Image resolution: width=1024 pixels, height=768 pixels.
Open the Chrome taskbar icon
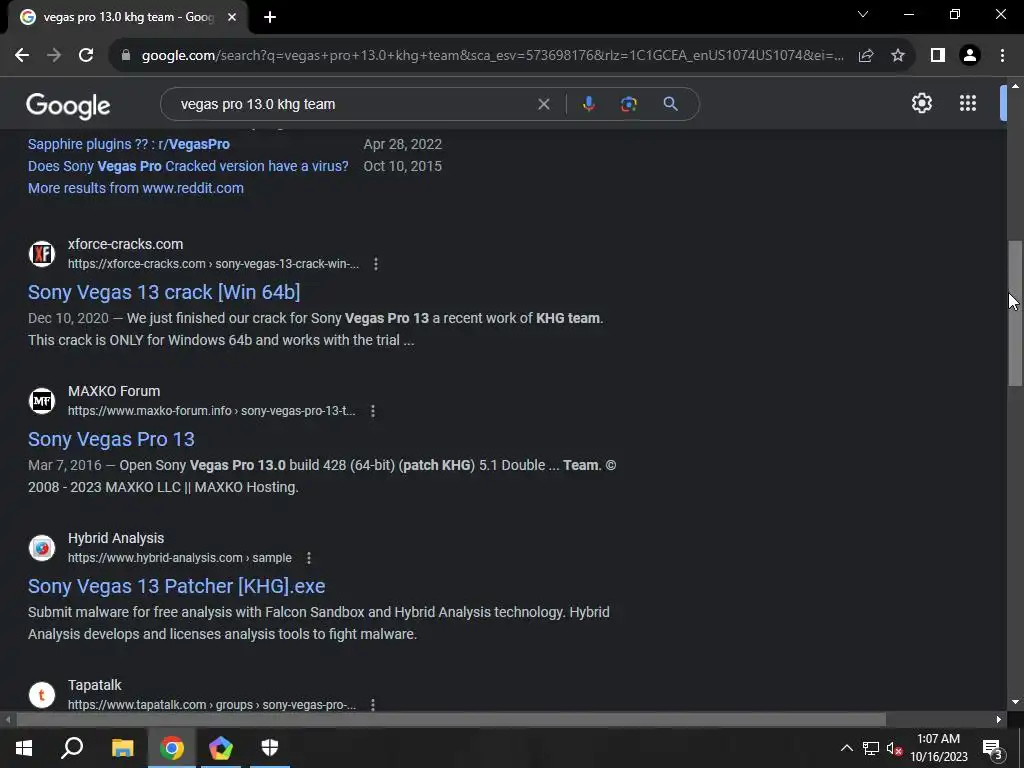(x=172, y=748)
